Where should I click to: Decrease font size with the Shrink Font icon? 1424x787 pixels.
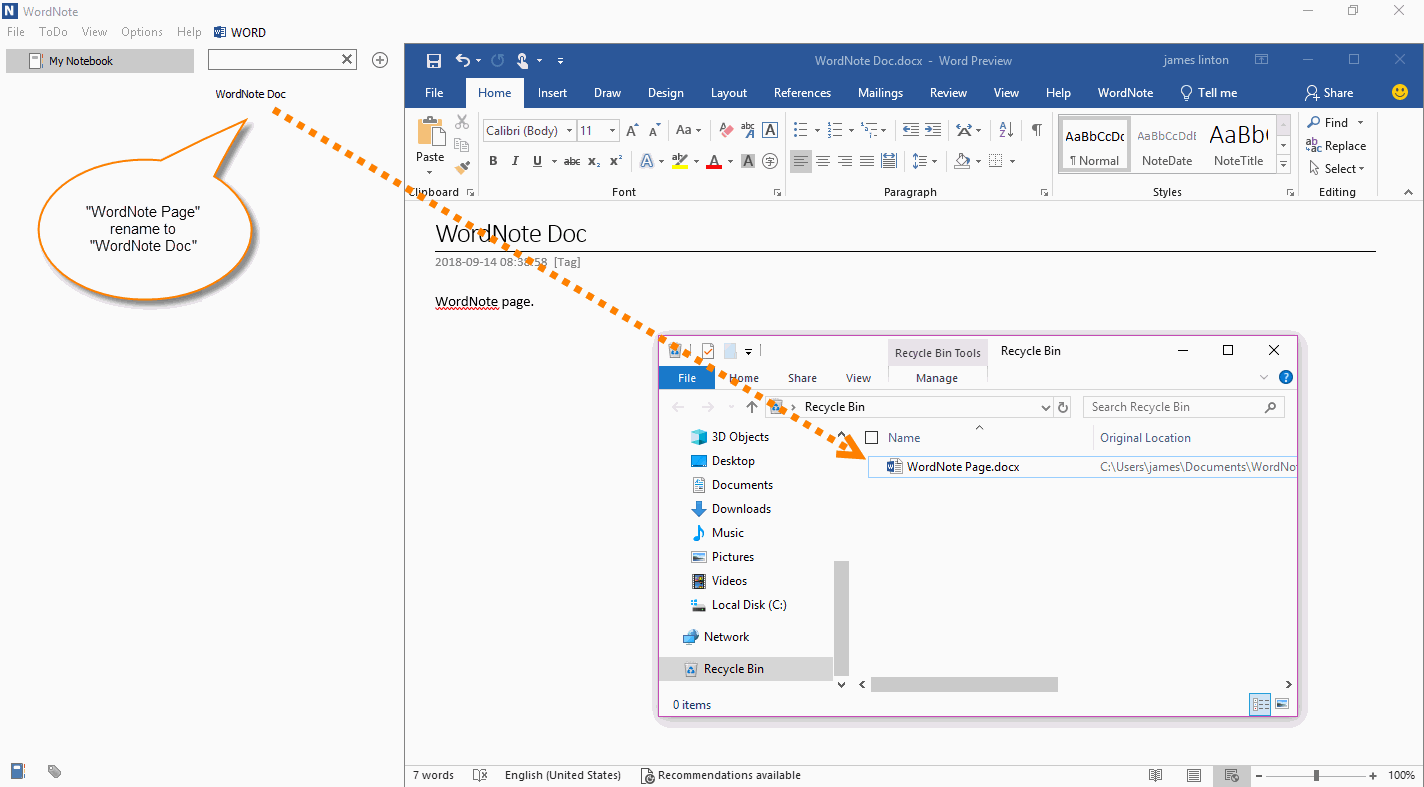(x=654, y=130)
